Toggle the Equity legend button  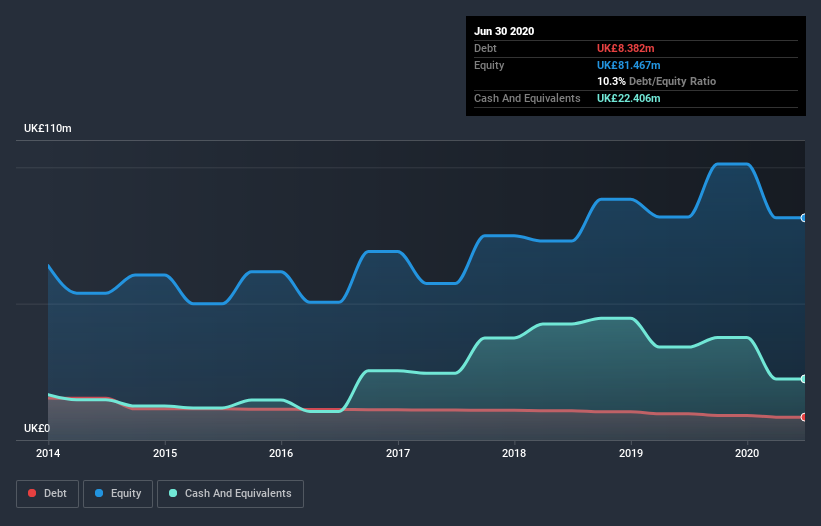point(118,494)
